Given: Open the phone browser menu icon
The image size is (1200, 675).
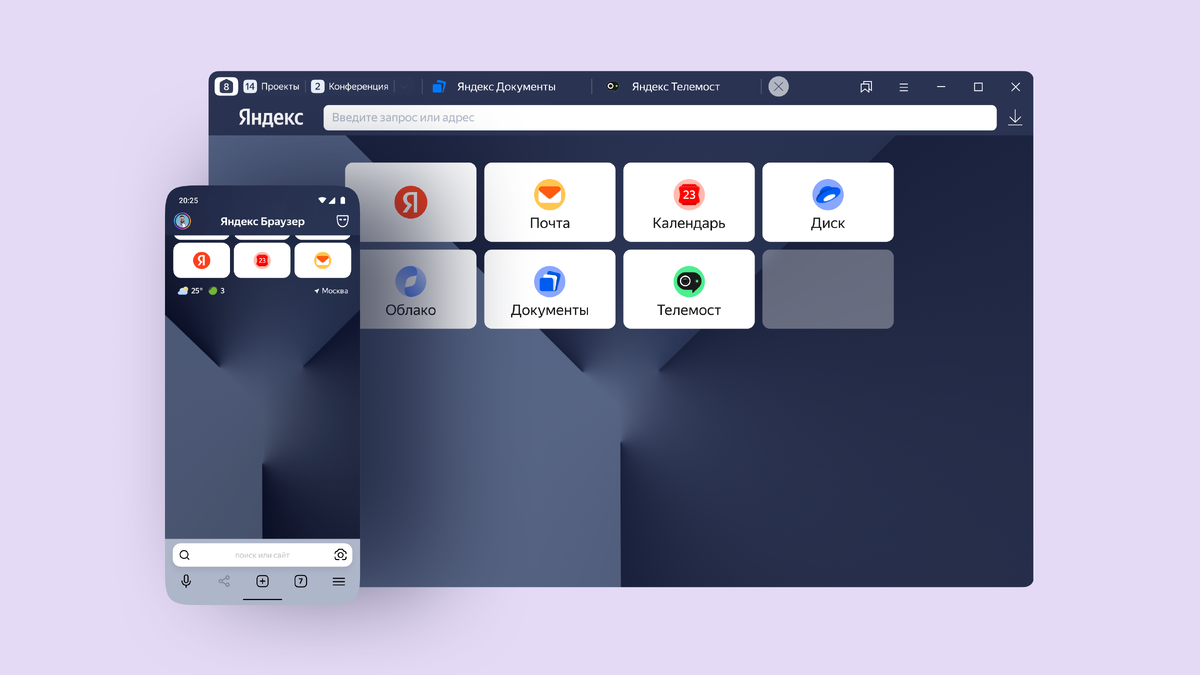Looking at the screenshot, I should (x=339, y=581).
